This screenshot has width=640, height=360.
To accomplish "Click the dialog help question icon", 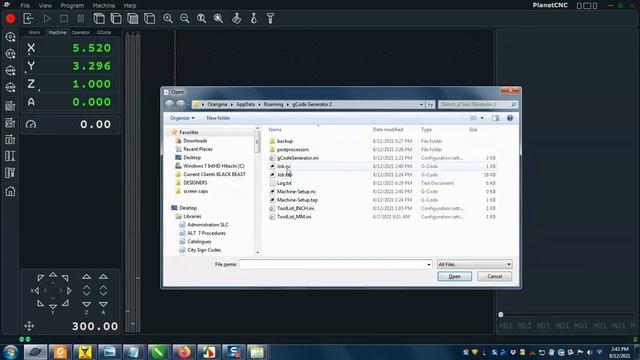I will click(x=510, y=118).
